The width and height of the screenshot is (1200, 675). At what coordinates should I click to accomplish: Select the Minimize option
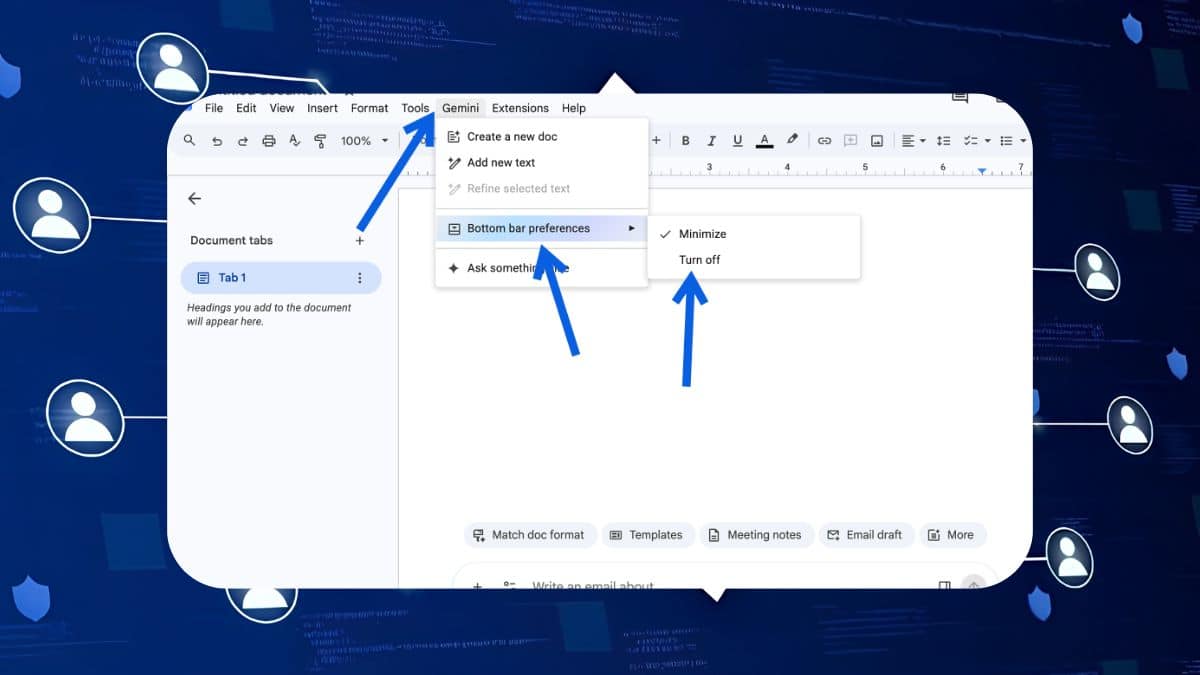pos(754,234)
